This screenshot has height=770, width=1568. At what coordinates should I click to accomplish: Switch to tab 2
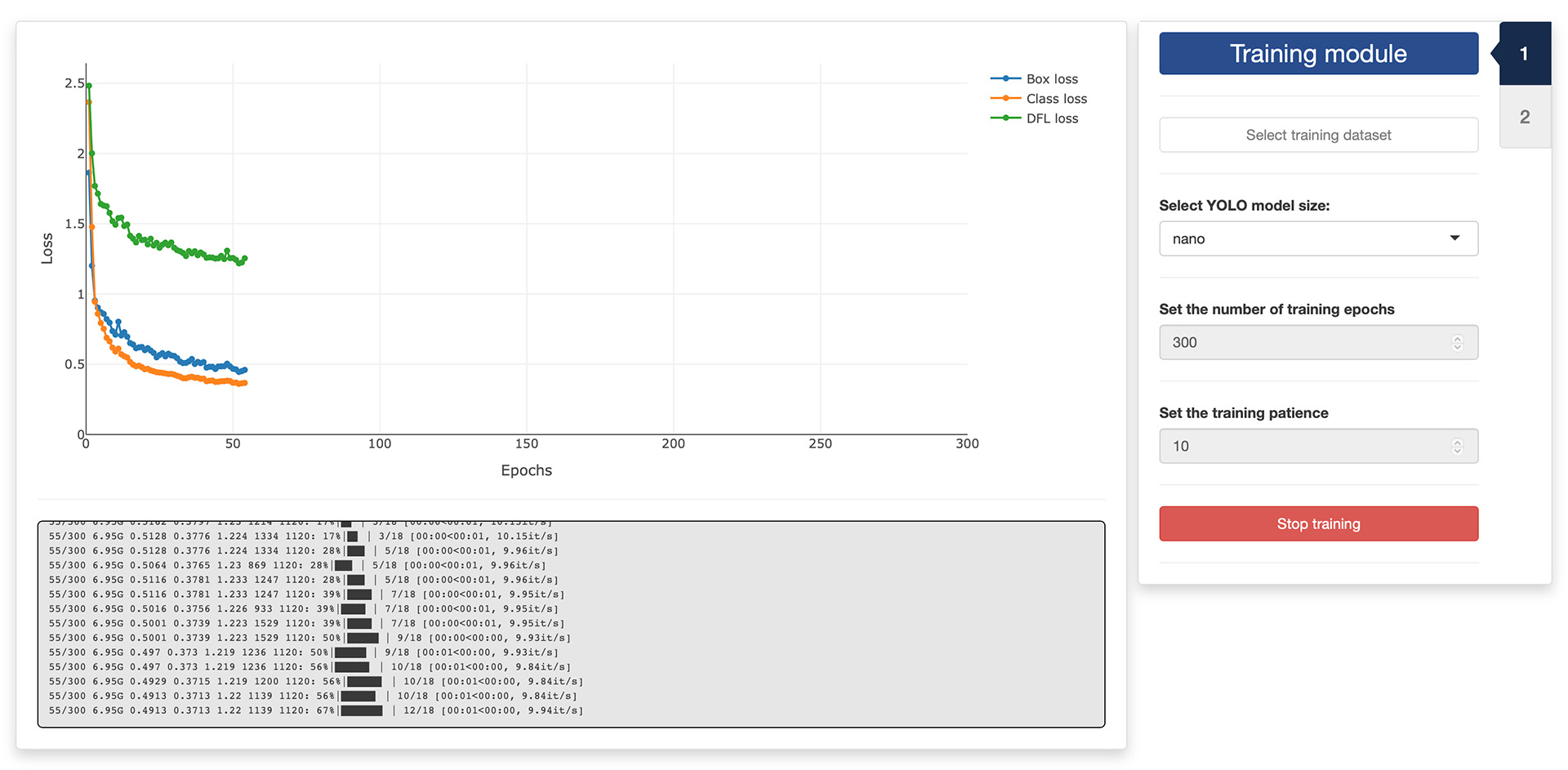click(1525, 117)
